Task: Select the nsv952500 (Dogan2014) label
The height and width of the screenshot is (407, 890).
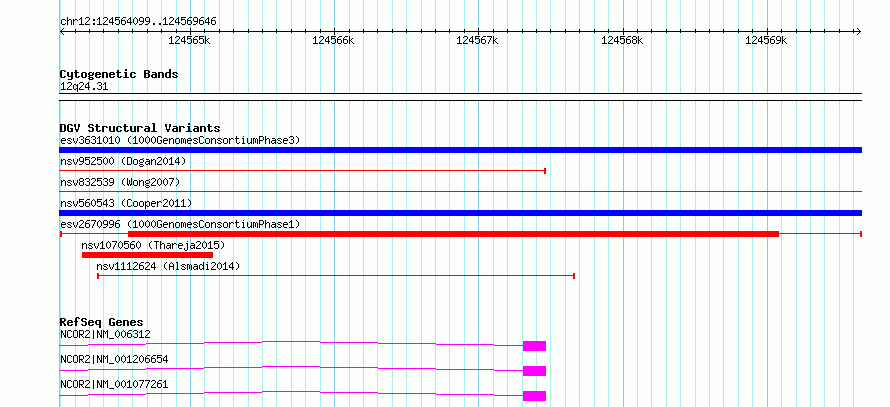Action: click(x=123, y=161)
